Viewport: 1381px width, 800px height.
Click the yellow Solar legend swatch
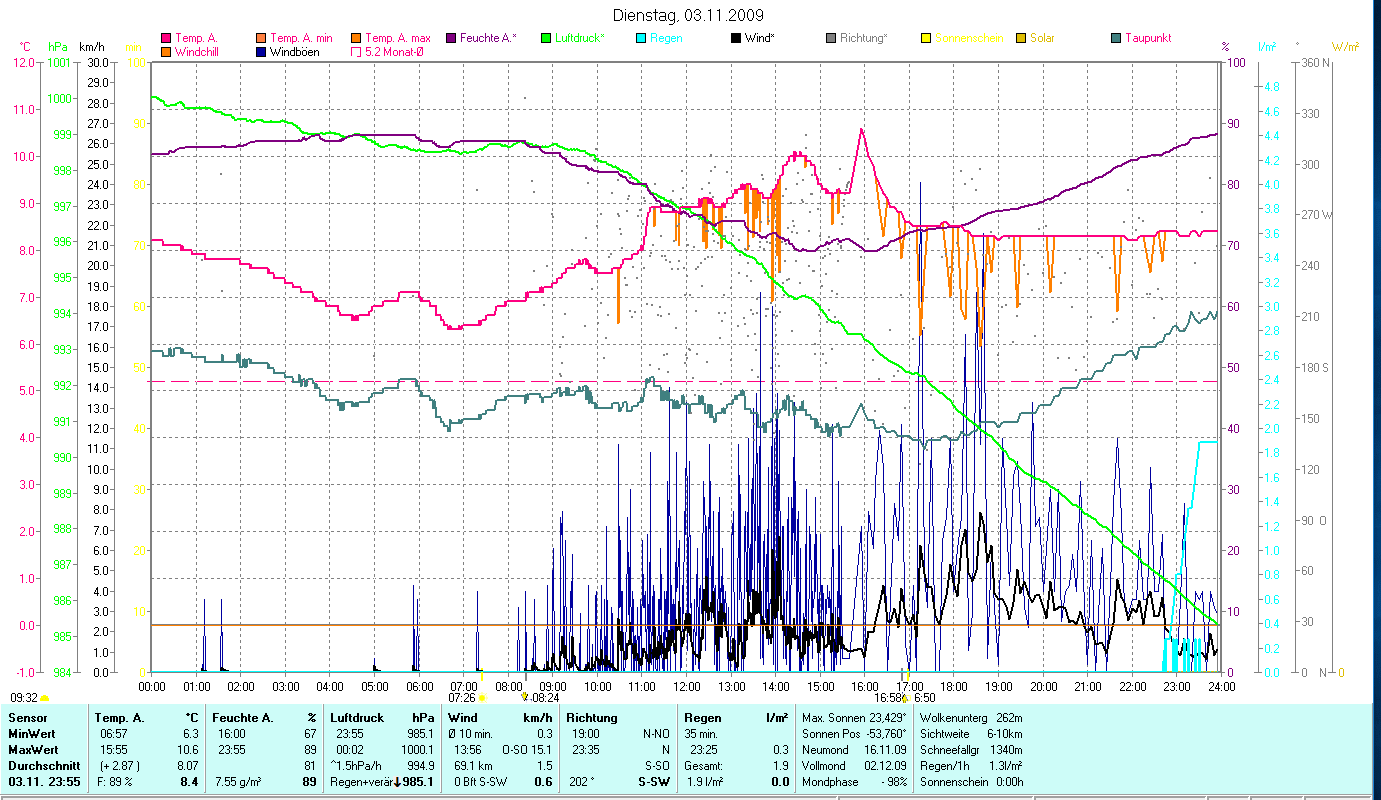coord(1021,38)
